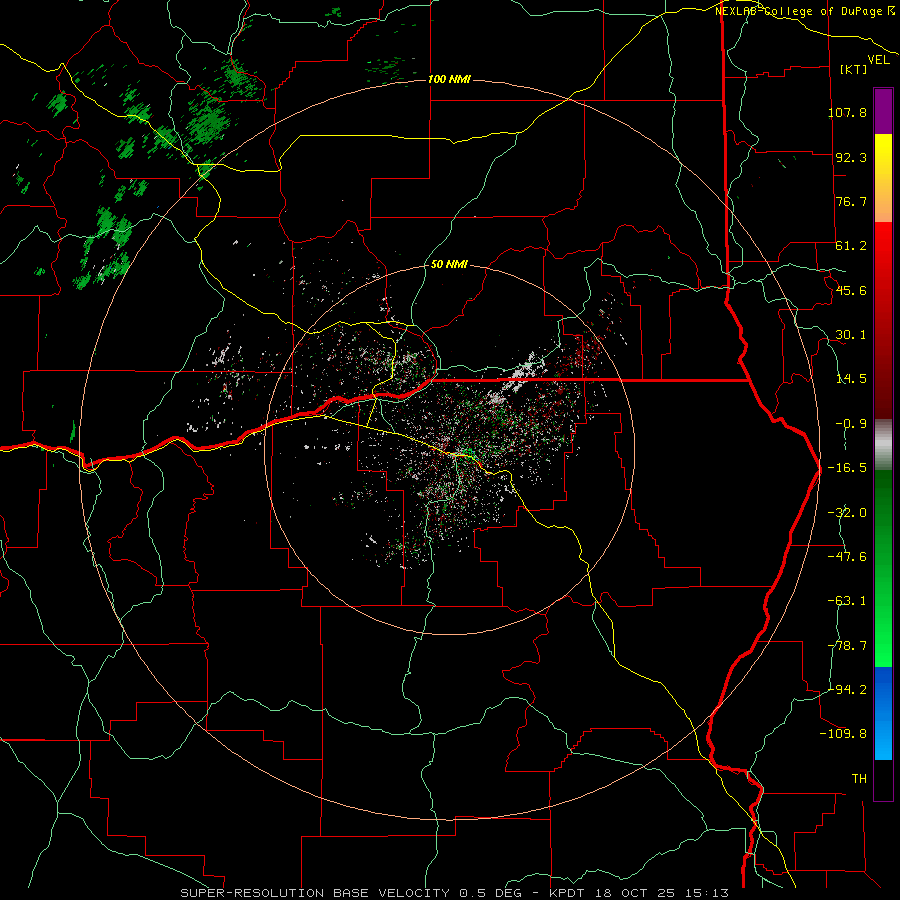Click the TH label on the legend
The height and width of the screenshot is (900, 900).
tap(859, 778)
